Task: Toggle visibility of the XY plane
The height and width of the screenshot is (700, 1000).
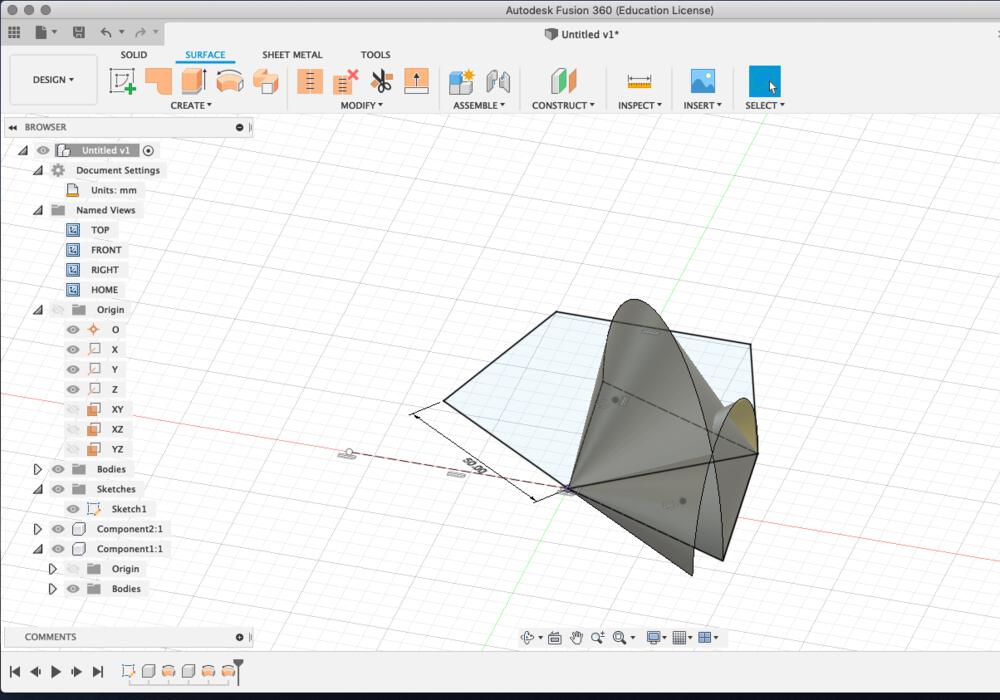Action: (x=72, y=409)
